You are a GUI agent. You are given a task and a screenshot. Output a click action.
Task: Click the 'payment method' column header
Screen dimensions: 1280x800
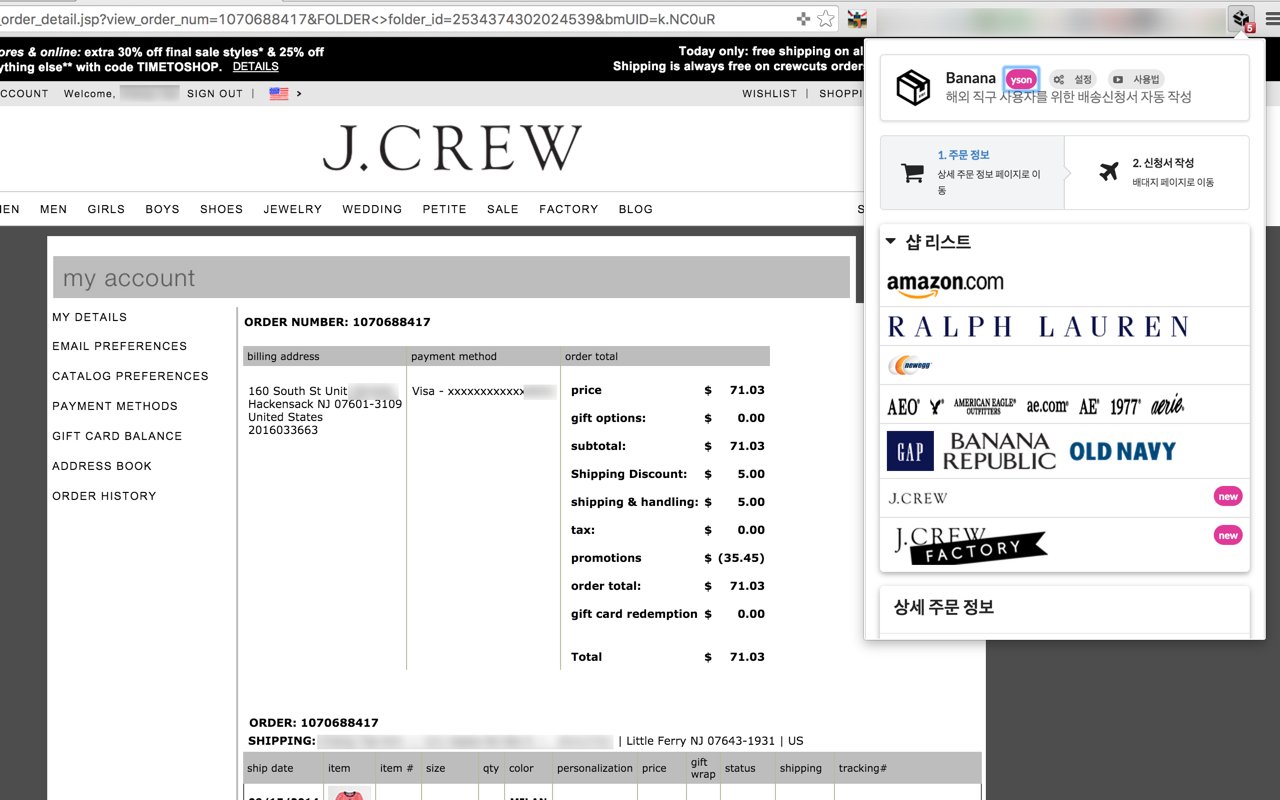pyautogui.click(x=454, y=356)
